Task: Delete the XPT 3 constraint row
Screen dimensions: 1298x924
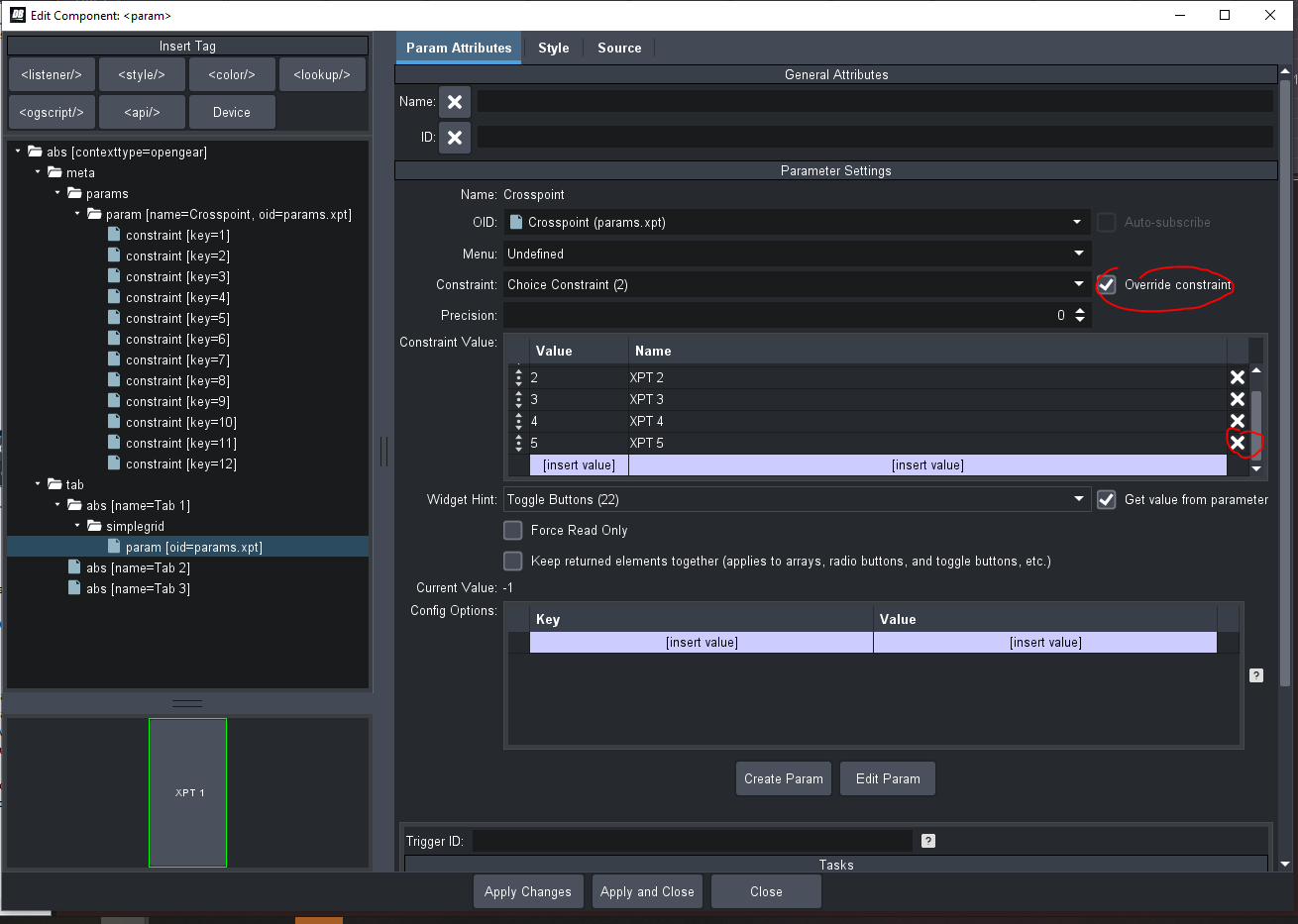Action: click(x=1238, y=399)
